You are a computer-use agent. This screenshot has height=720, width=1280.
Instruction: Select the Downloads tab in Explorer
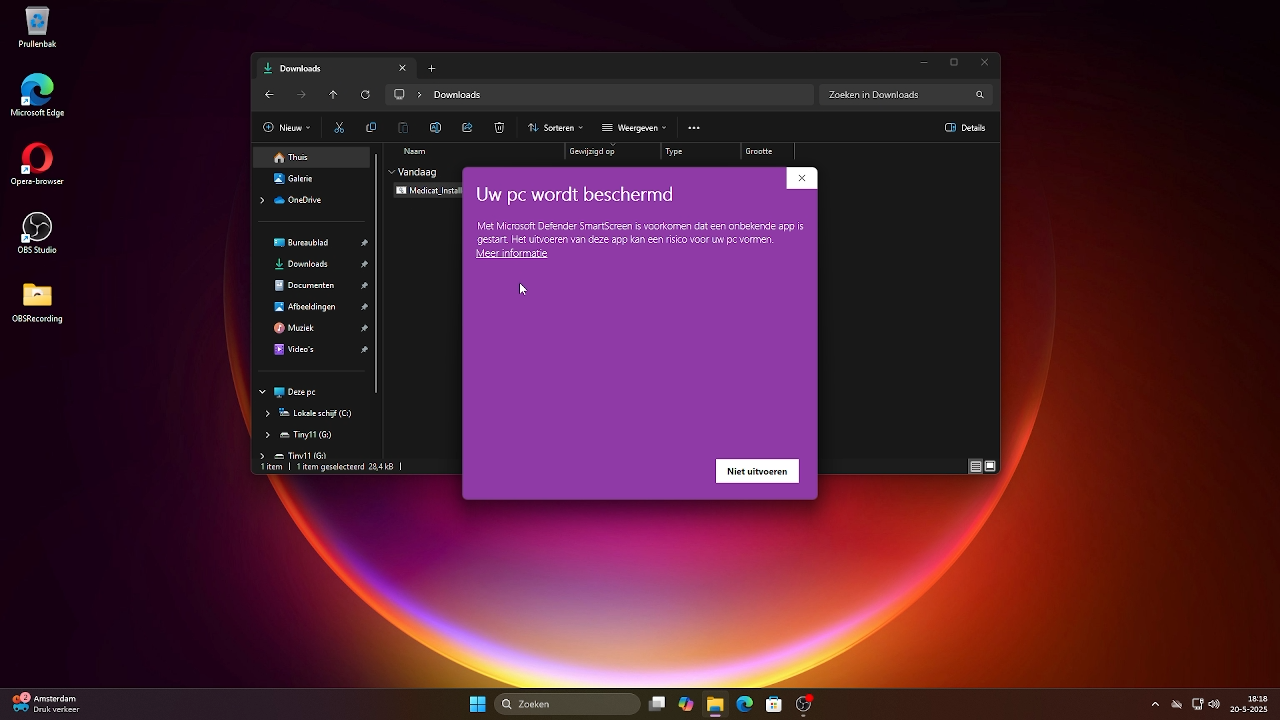[335, 68]
